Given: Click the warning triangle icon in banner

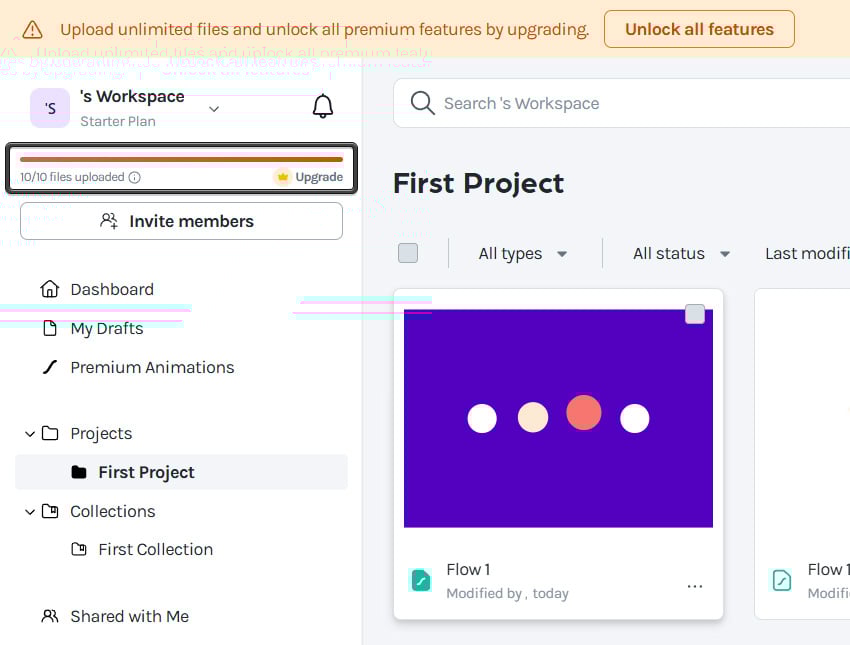Looking at the screenshot, I should (x=33, y=29).
